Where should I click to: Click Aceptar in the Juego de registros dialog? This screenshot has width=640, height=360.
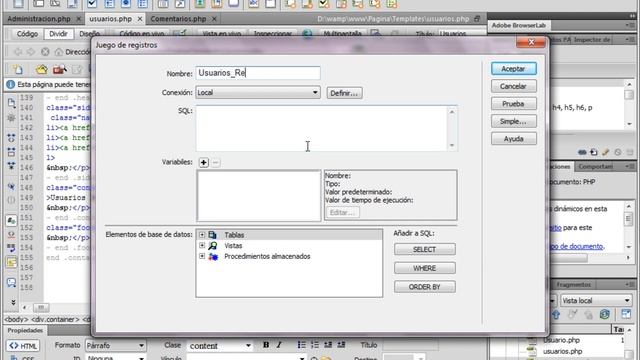[x=513, y=69]
